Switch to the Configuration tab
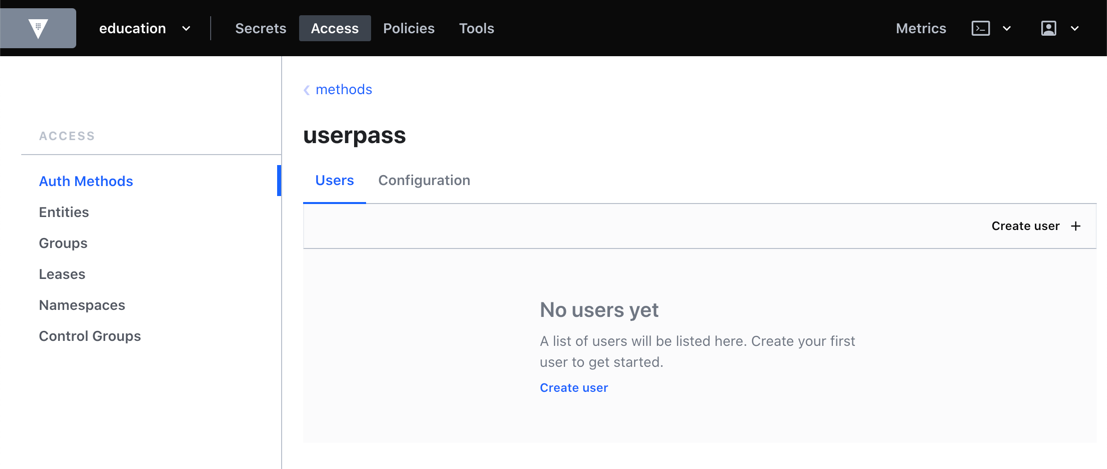The image size is (1107, 469). point(424,180)
